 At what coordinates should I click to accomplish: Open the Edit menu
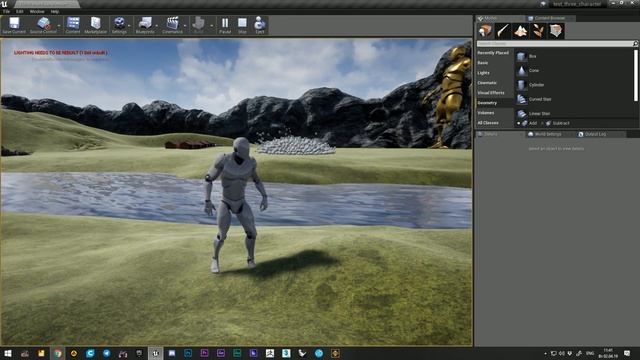(x=20, y=11)
